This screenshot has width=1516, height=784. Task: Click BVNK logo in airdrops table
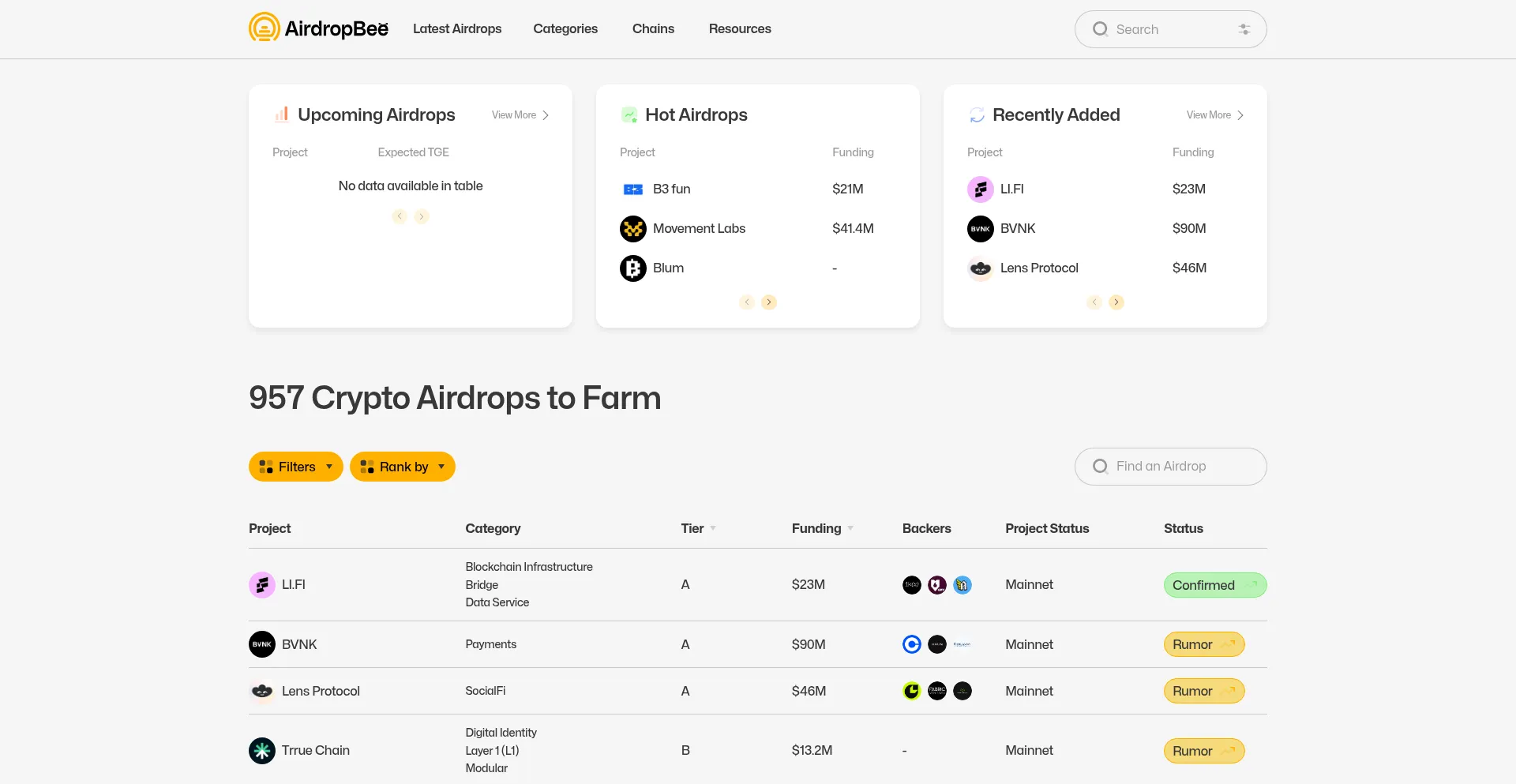pyautogui.click(x=262, y=644)
